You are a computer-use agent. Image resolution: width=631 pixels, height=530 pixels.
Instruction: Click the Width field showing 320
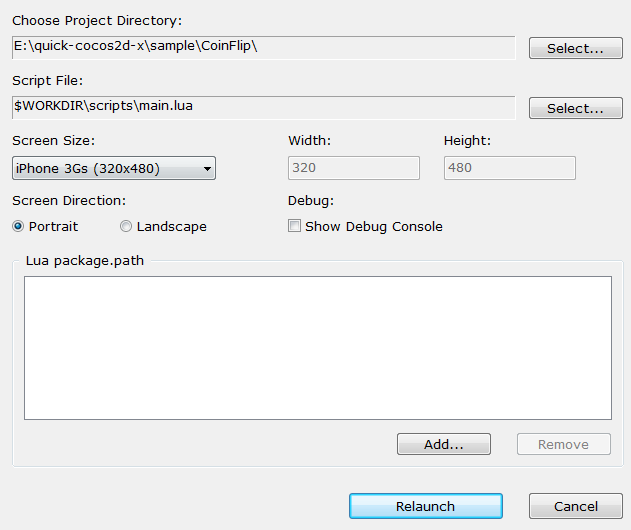click(x=354, y=168)
